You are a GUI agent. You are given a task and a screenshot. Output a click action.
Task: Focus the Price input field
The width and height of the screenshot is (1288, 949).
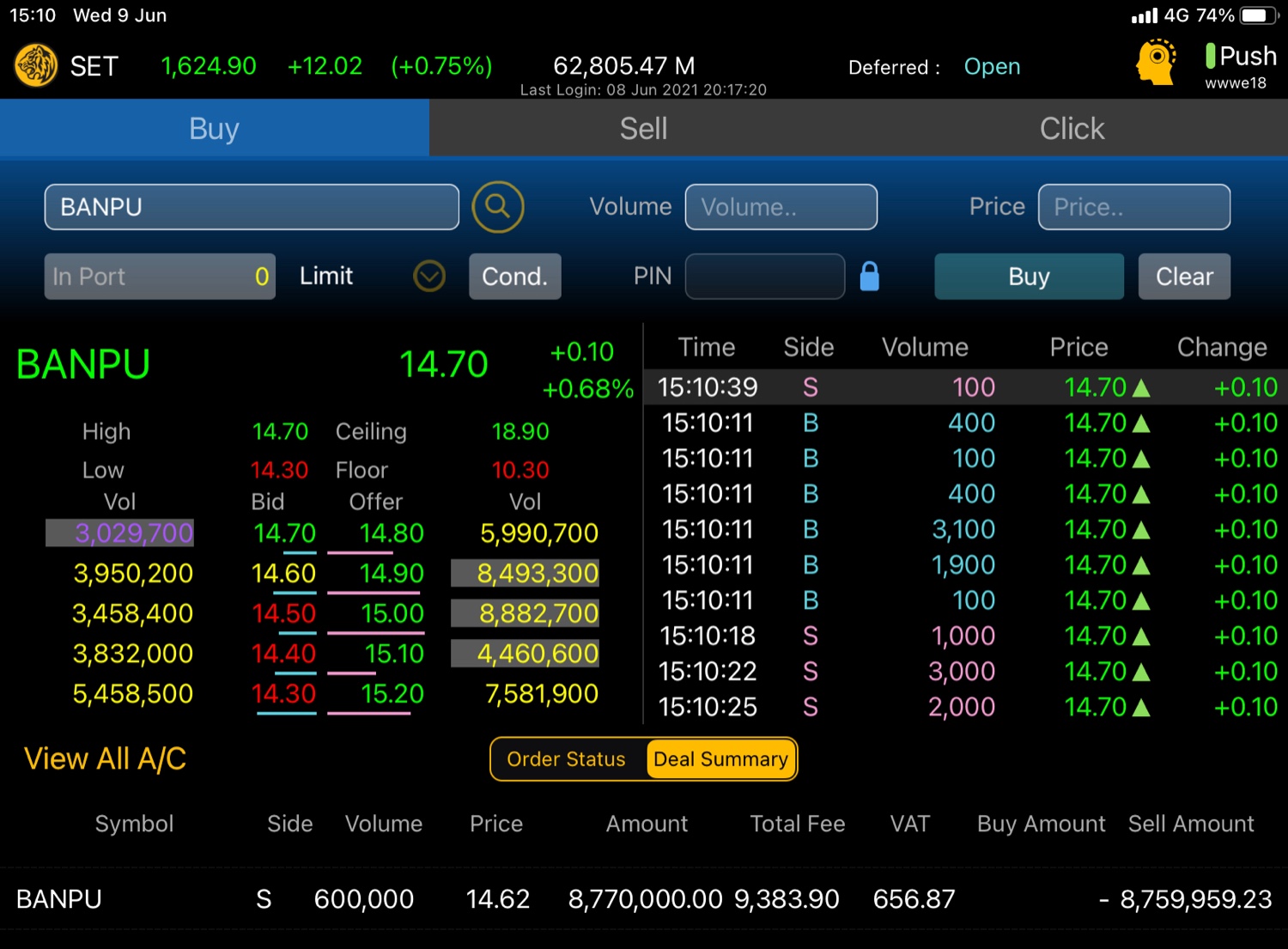(1134, 207)
